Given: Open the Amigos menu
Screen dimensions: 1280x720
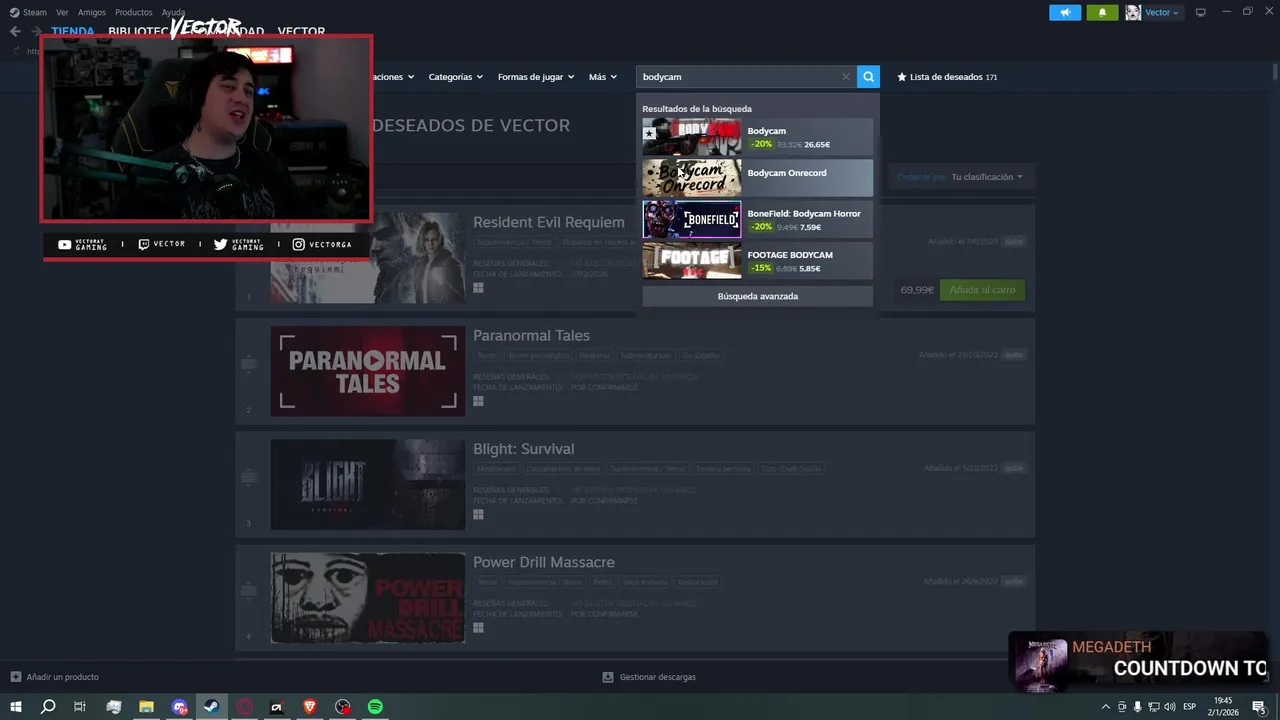Looking at the screenshot, I should point(92,12).
